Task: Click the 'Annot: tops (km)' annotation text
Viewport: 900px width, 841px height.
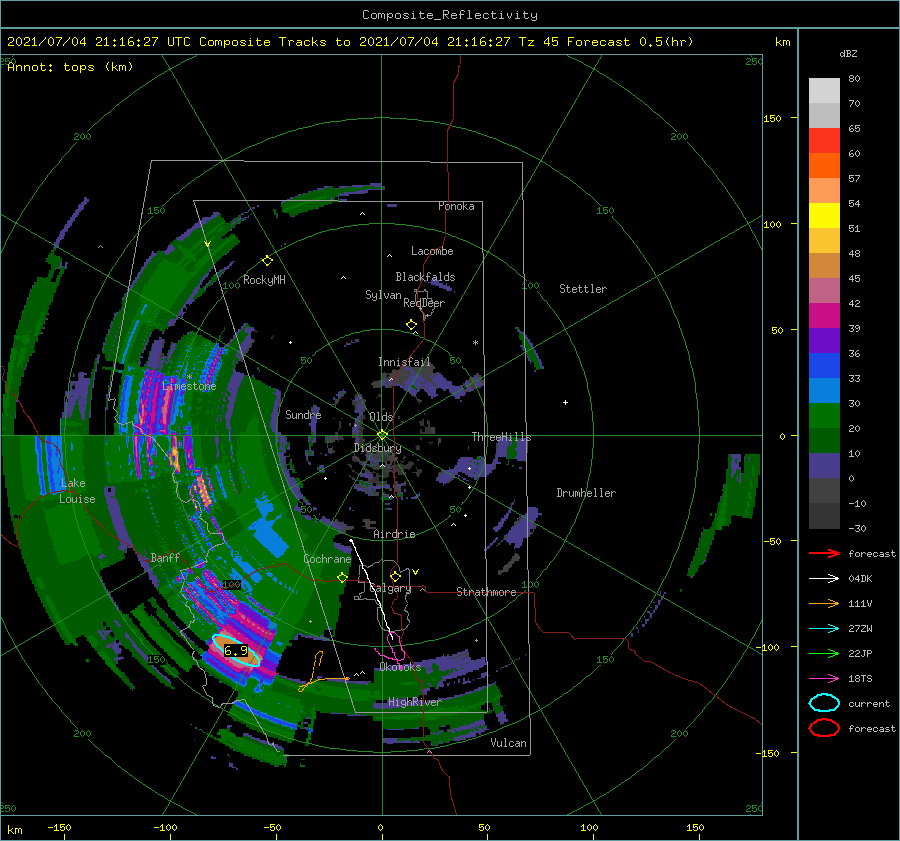Action: pyautogui.click(x=70, y=67)
